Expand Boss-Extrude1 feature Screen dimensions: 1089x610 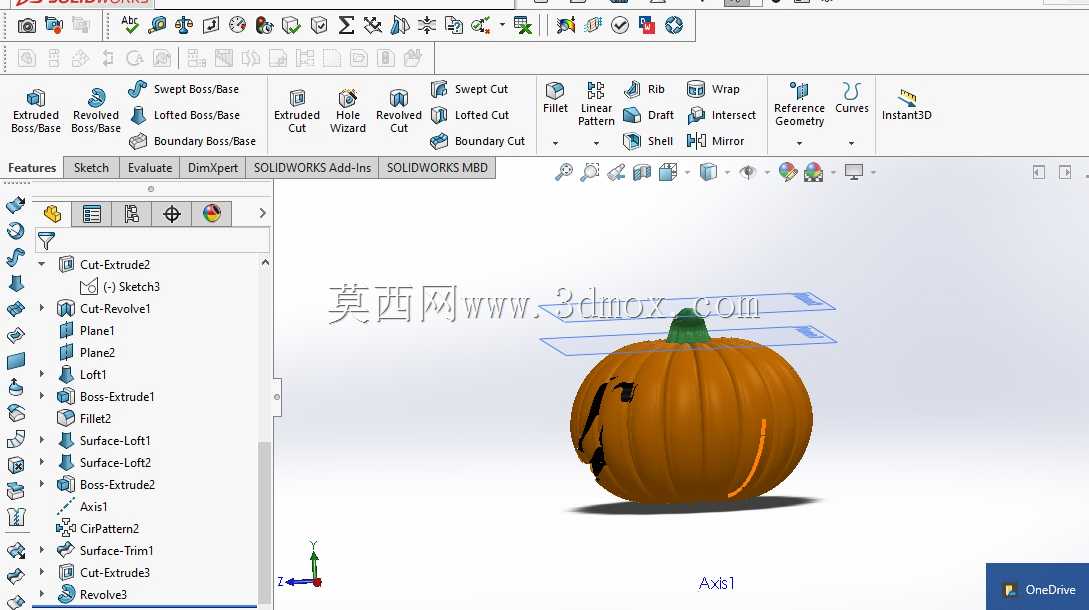pos(42,396)
